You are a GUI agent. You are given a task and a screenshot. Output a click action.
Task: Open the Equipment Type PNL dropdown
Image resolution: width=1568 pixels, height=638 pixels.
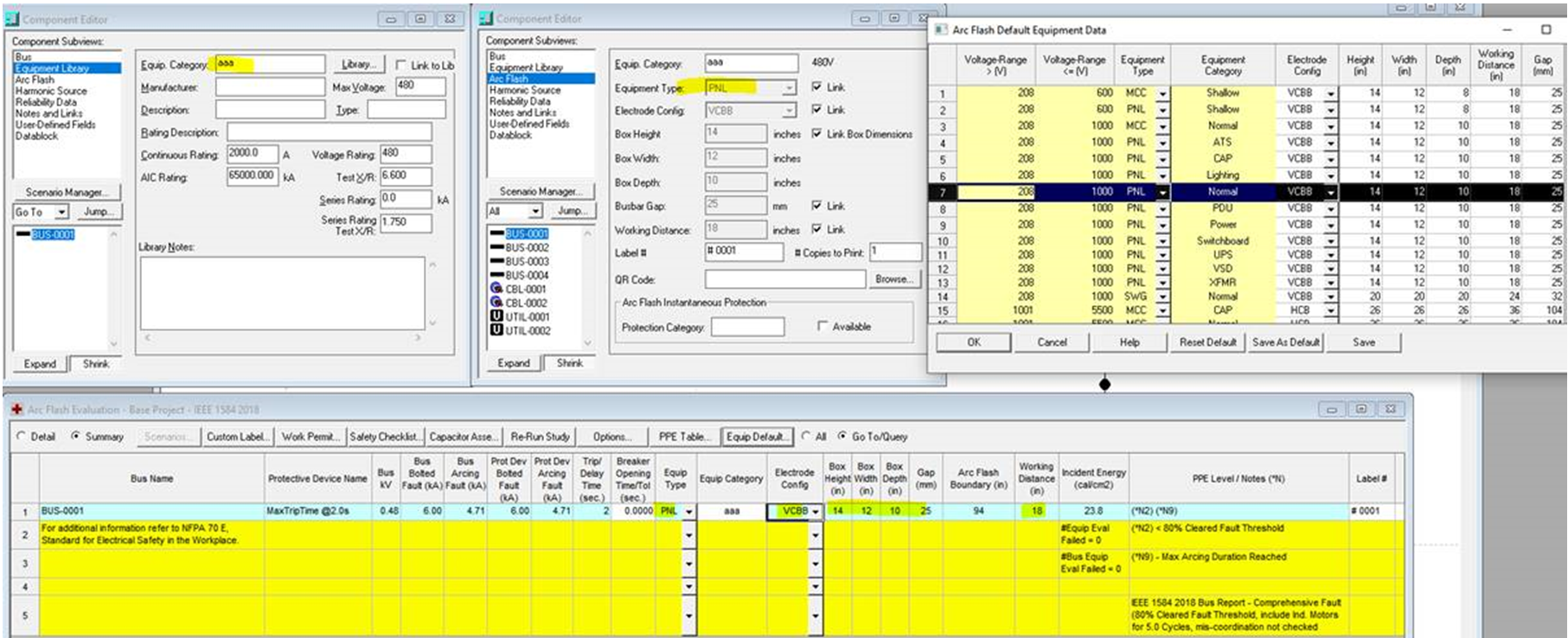789,88
